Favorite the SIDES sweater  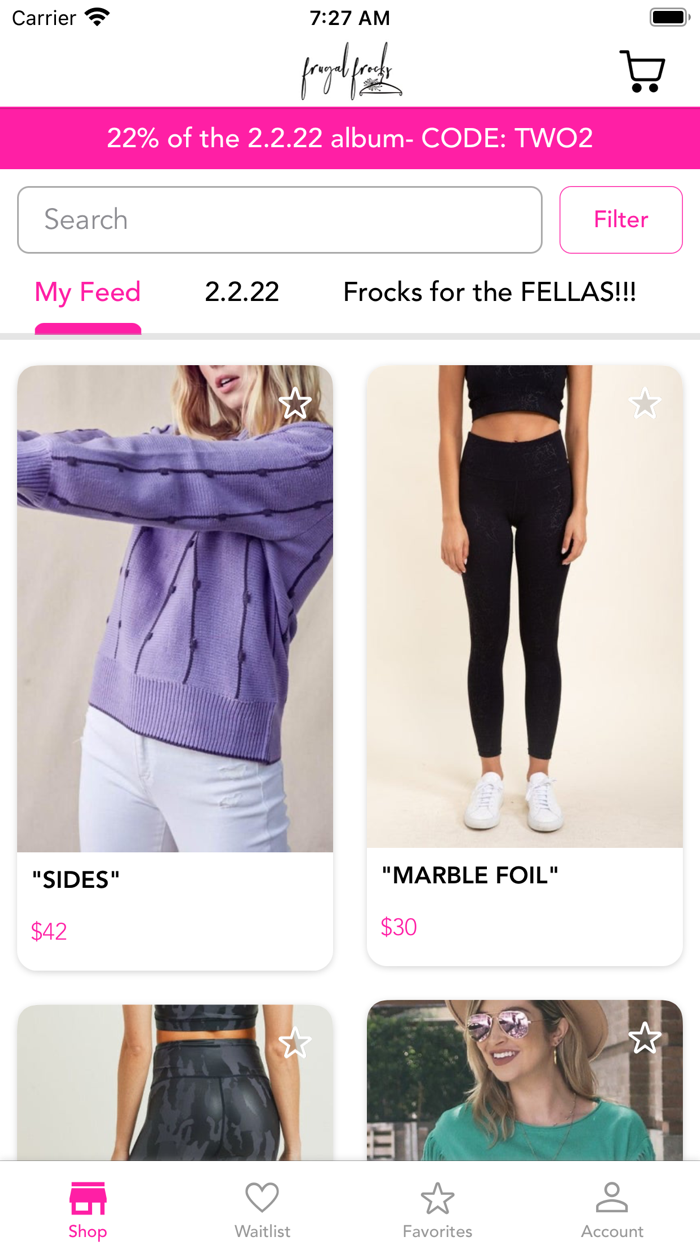(x=296, y=404)
